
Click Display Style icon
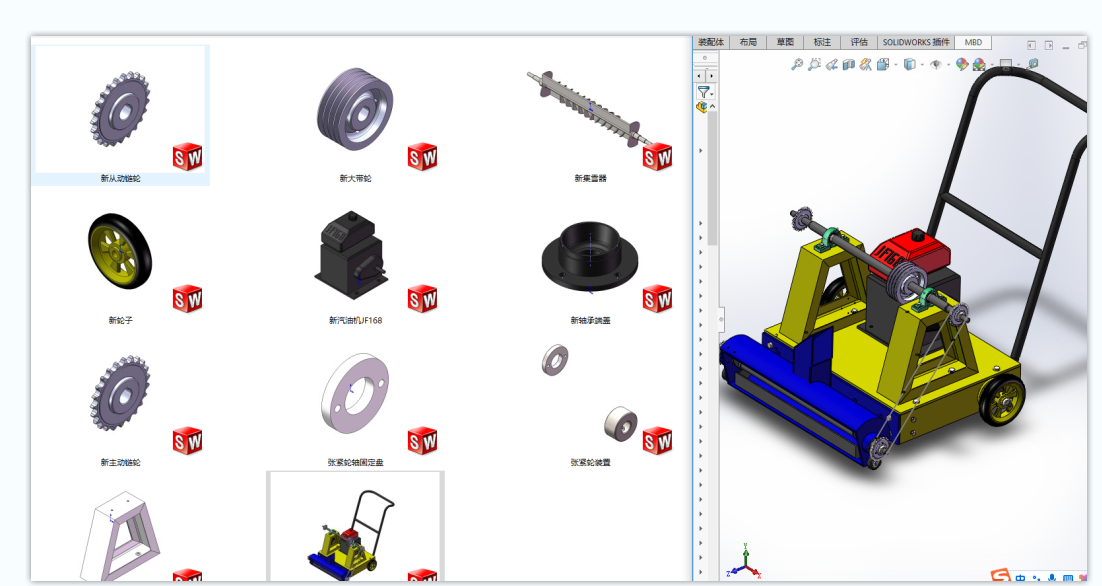[909, 65]
